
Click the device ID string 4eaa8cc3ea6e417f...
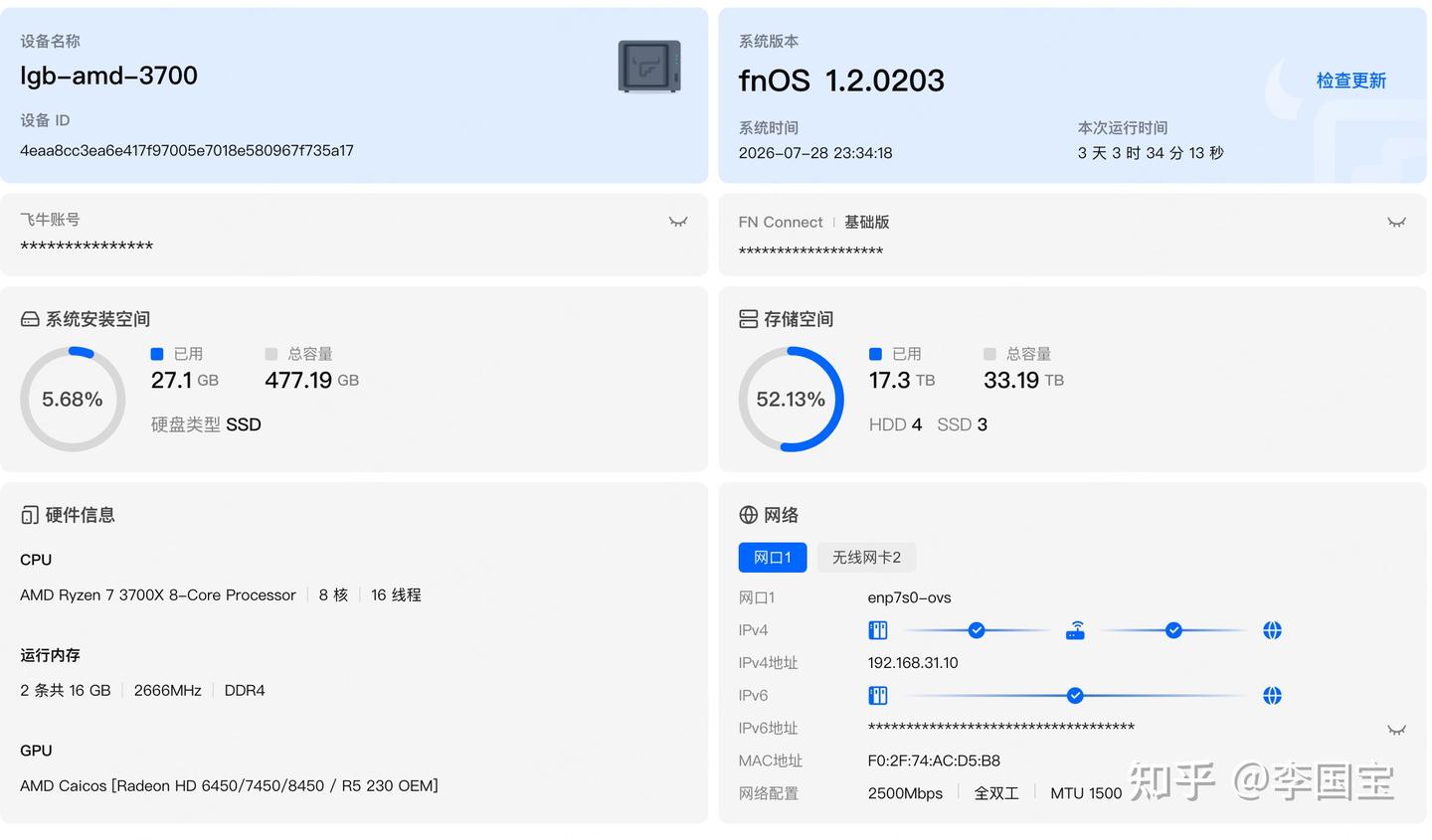187,151
